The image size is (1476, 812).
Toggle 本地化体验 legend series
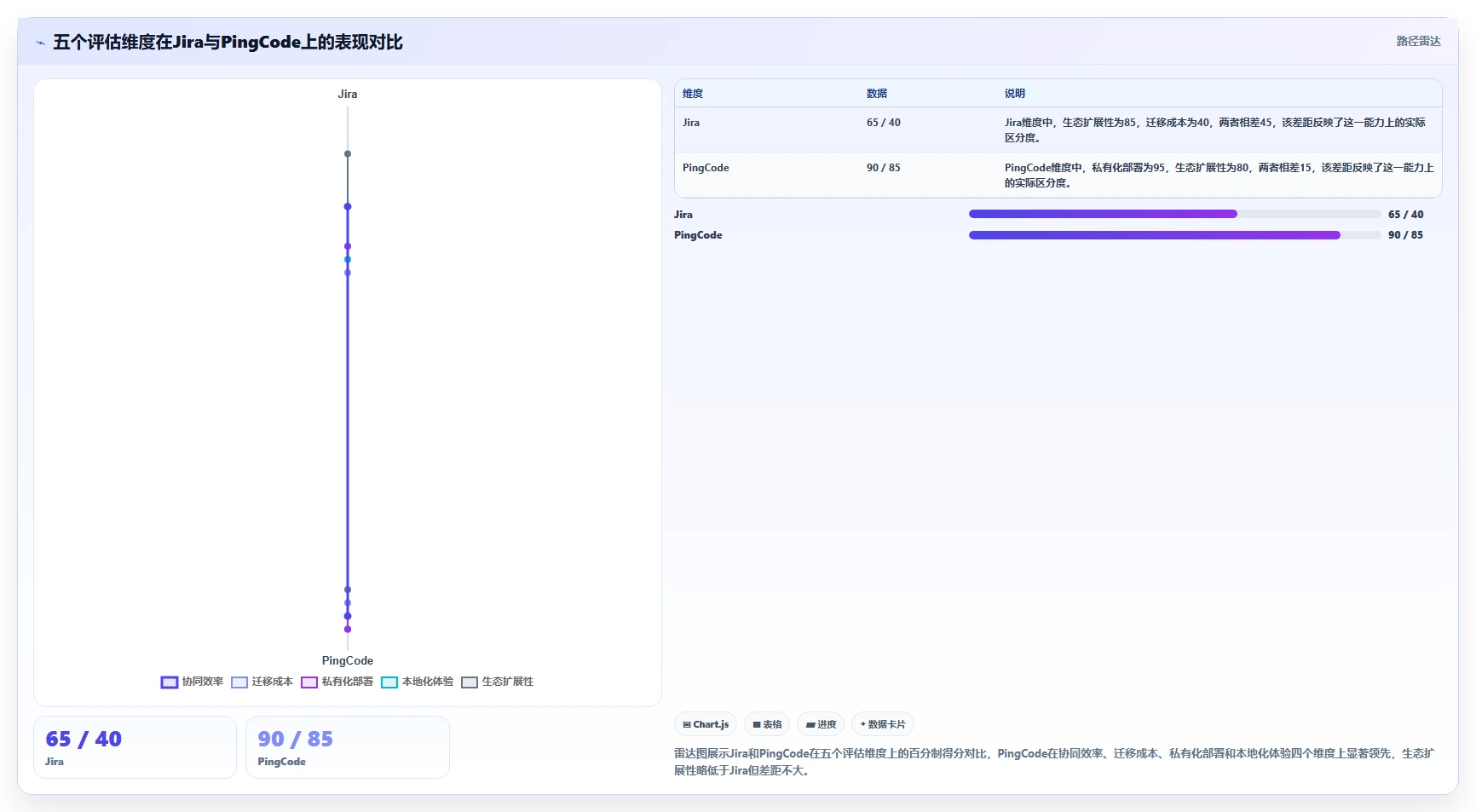(417, 682)
